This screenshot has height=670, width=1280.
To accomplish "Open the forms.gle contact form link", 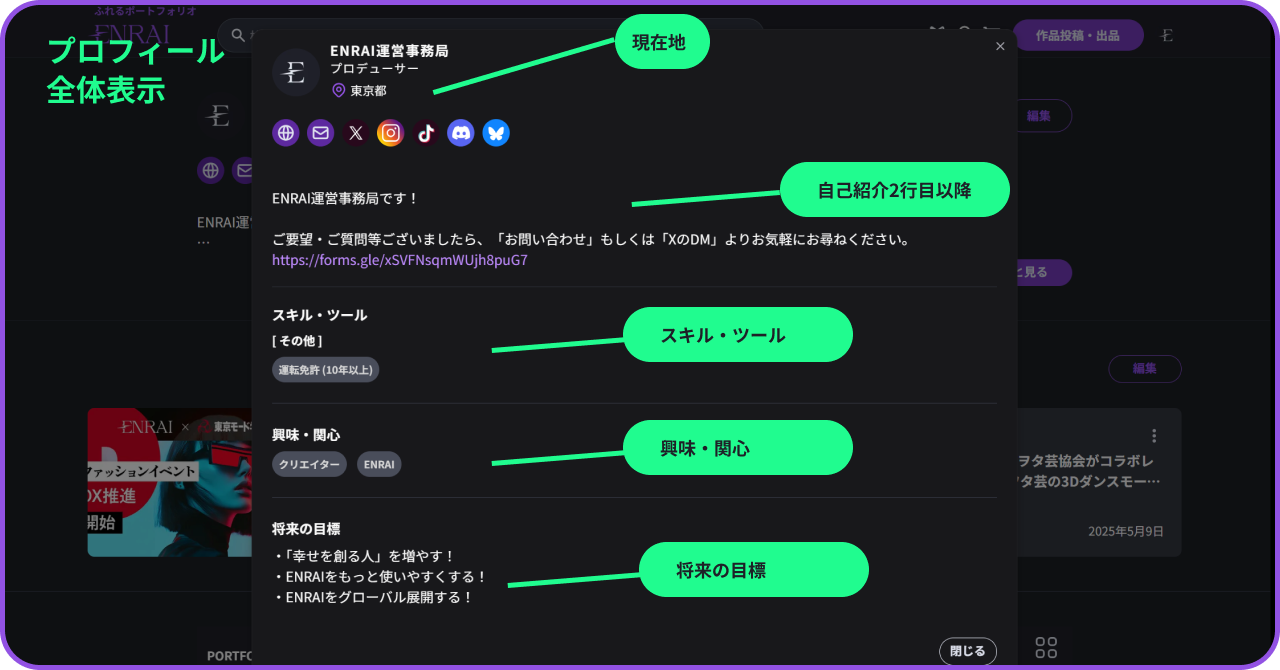I will coord(400,260).
